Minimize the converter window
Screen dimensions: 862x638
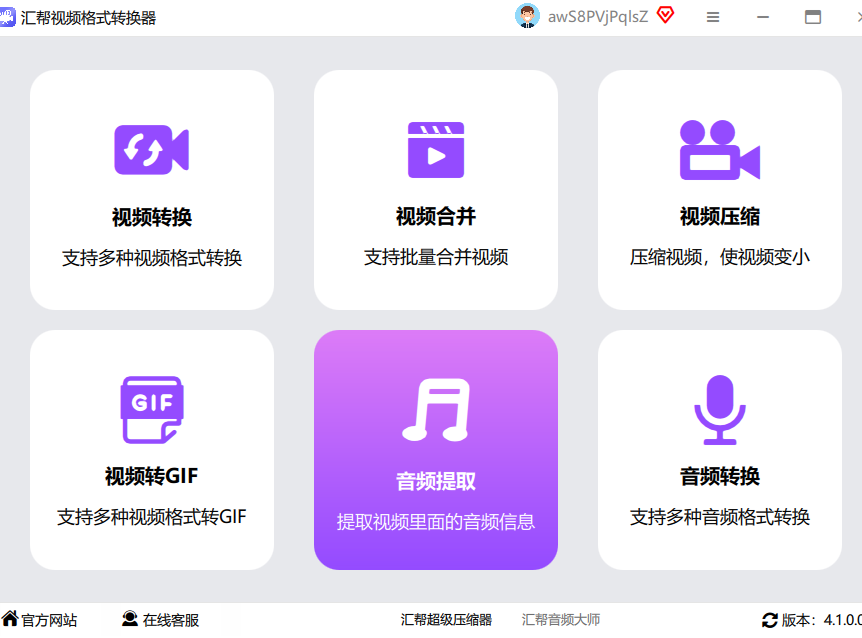pos(763,18)
